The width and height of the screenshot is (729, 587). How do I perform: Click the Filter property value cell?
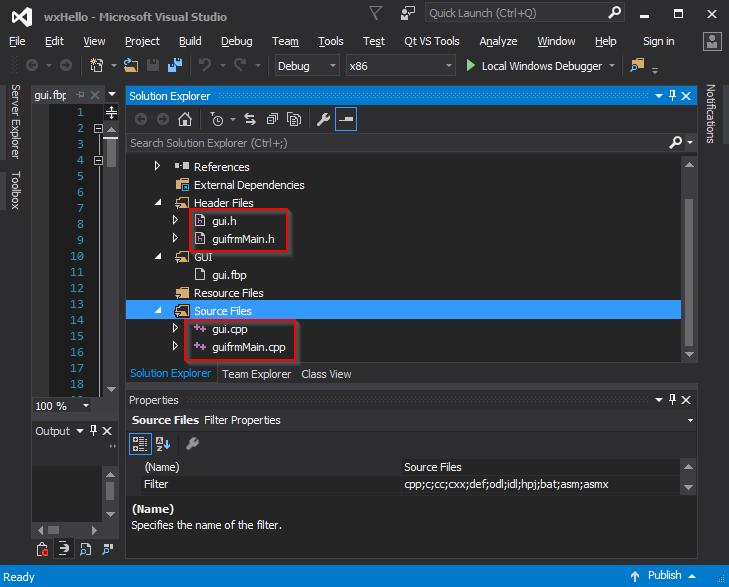[541, 484]
